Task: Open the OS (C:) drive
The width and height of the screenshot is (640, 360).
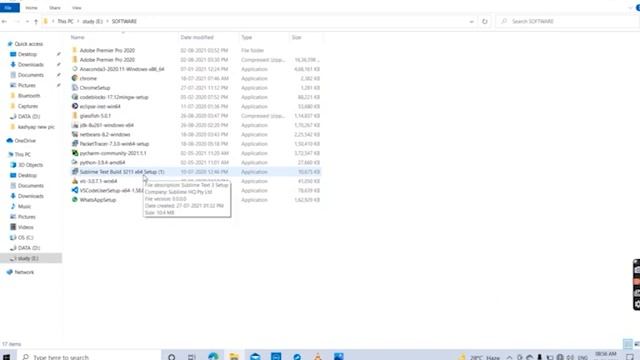Action: coord(25,238)
